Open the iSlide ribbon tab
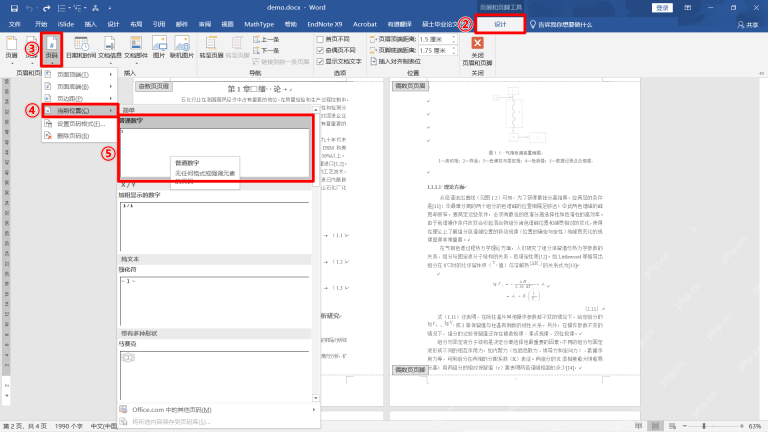The width and height of the screenshot is (768, 432). [x=66, y=24]
